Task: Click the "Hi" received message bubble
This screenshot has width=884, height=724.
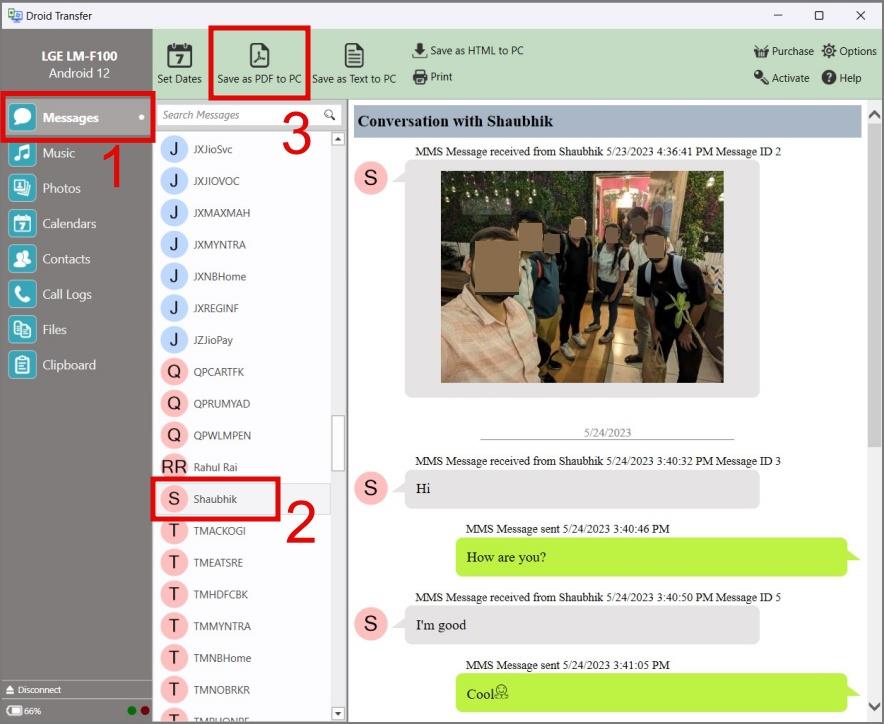Action: (582, 489)
